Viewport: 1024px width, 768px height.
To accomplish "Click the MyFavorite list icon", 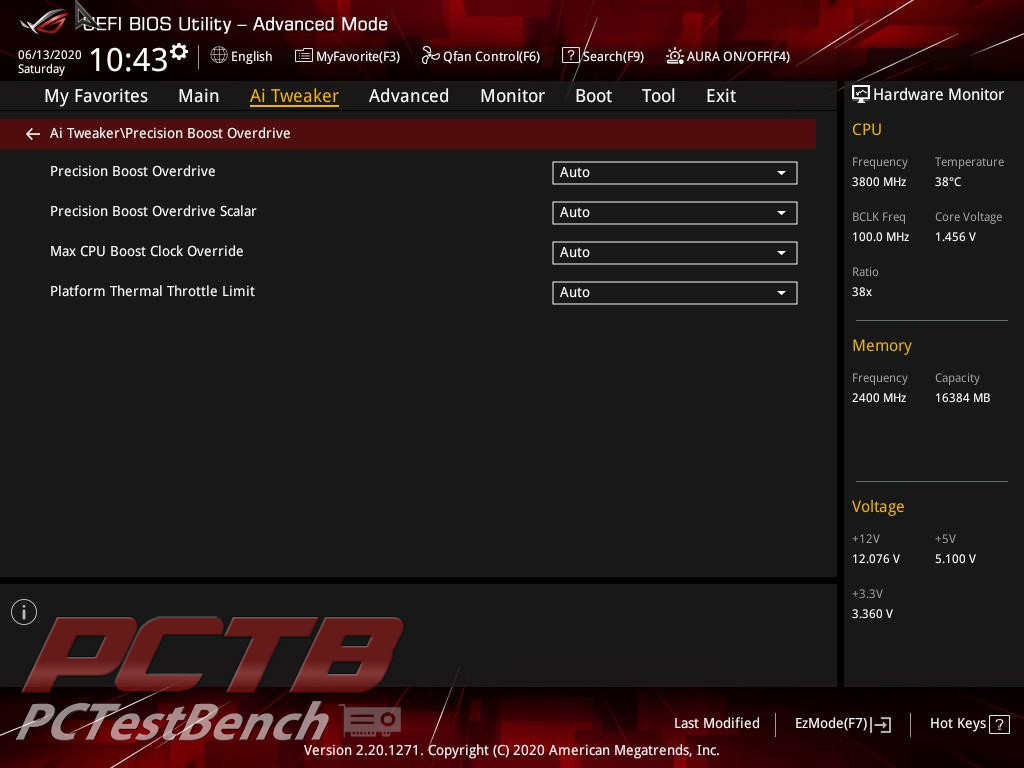I will pos(304,56).
